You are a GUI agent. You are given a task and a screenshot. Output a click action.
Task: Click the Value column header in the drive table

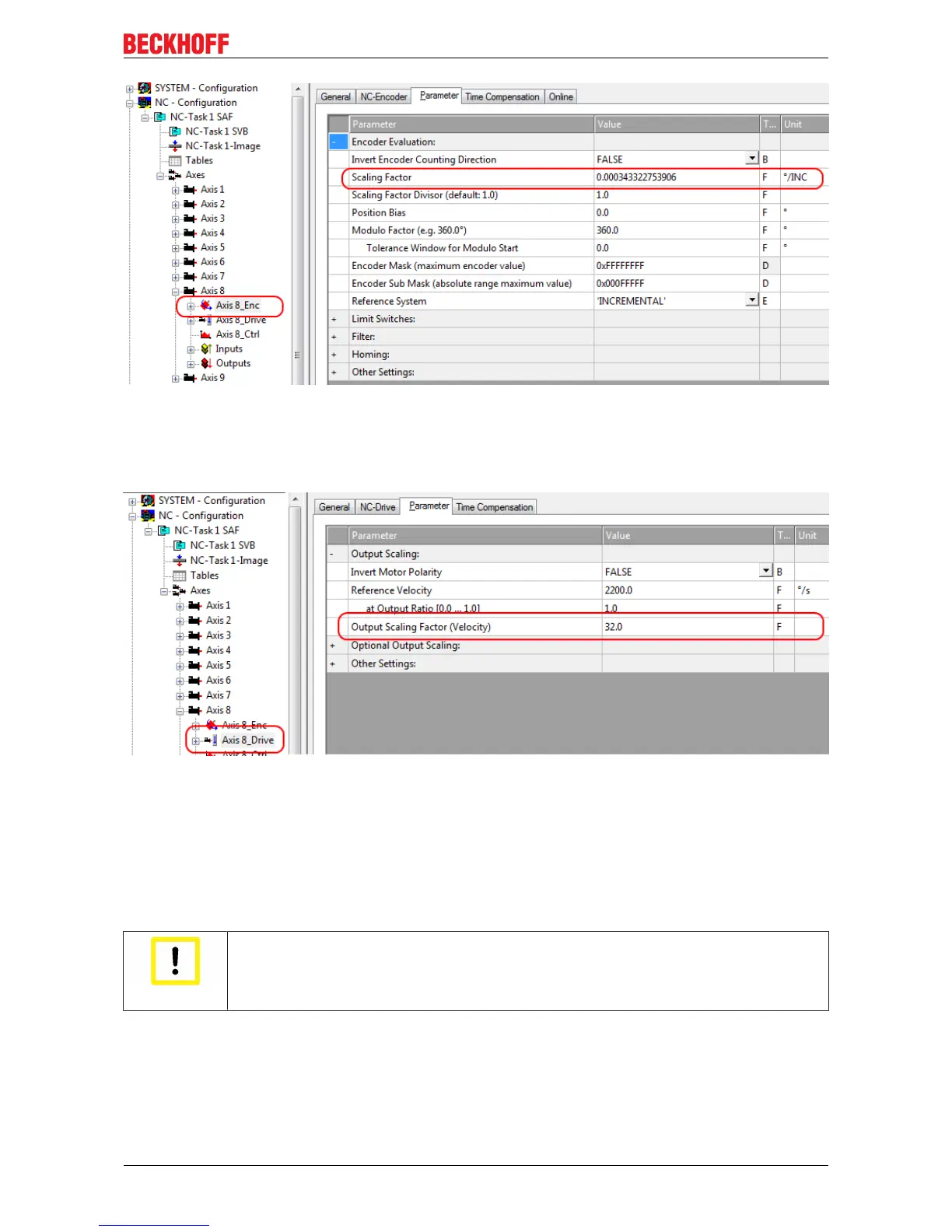point(688,535)
